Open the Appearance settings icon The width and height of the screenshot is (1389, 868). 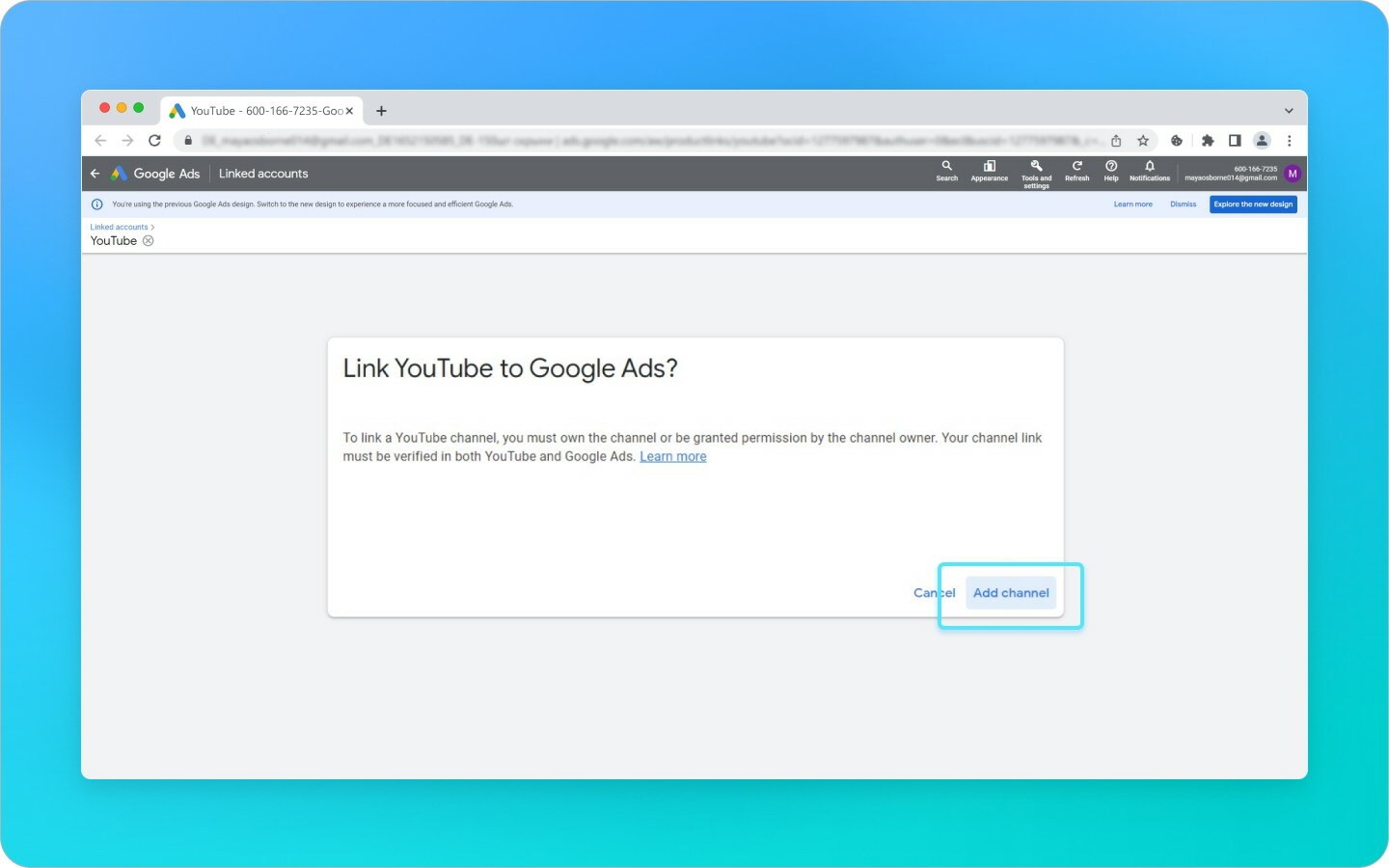990,171
